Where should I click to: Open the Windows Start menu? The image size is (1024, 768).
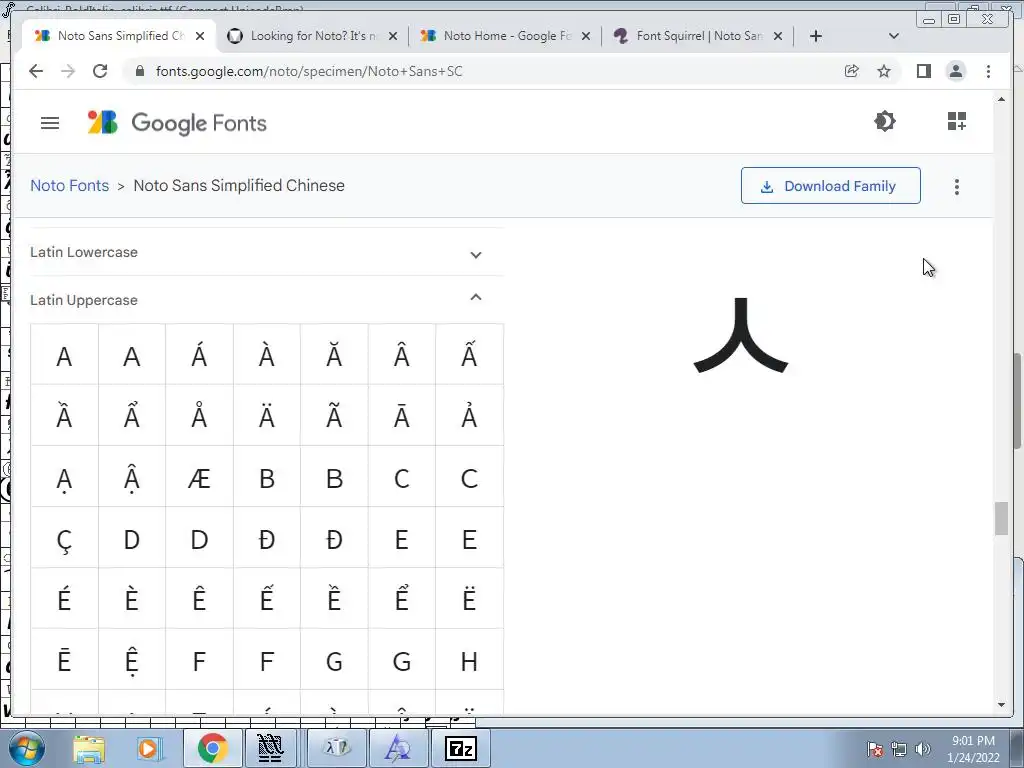[26, 748]
